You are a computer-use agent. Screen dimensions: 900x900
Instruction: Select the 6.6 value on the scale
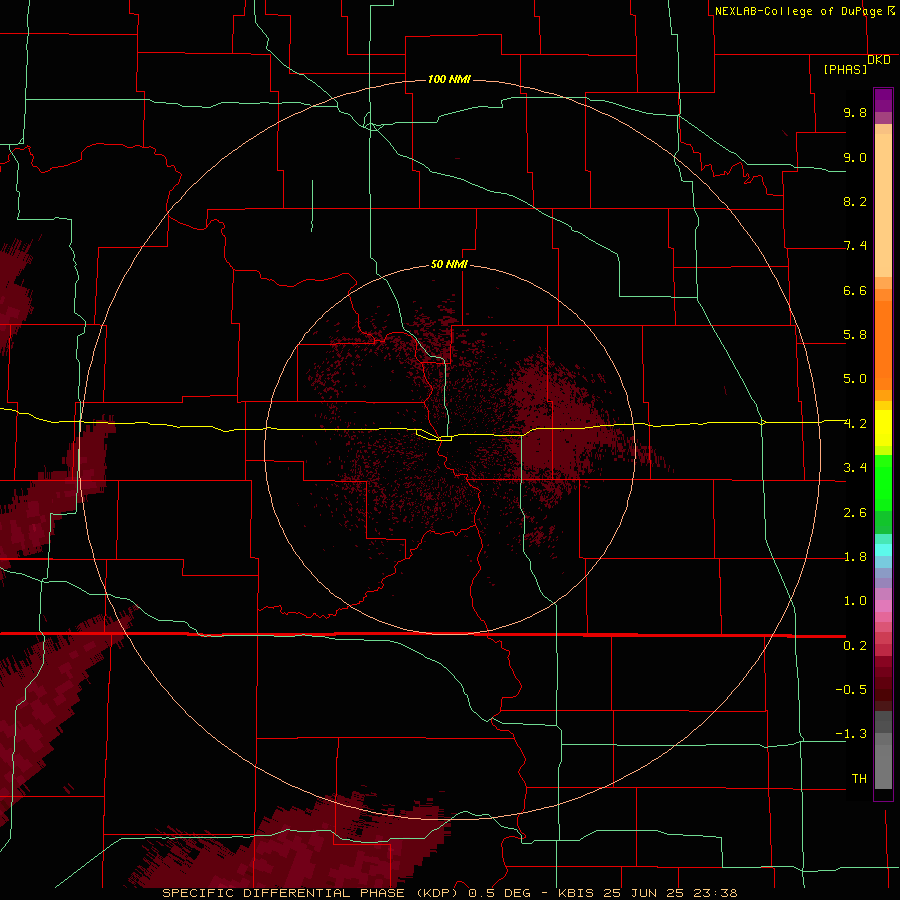click(x=855, y=290)
